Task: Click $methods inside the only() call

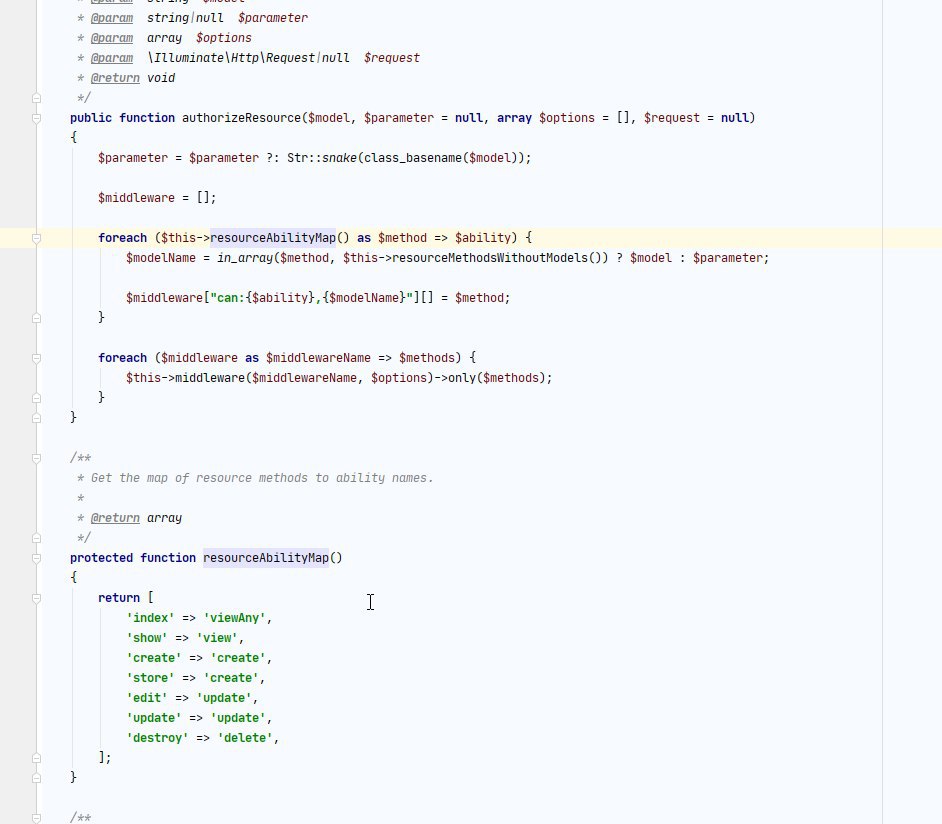Action: point(511,378)
